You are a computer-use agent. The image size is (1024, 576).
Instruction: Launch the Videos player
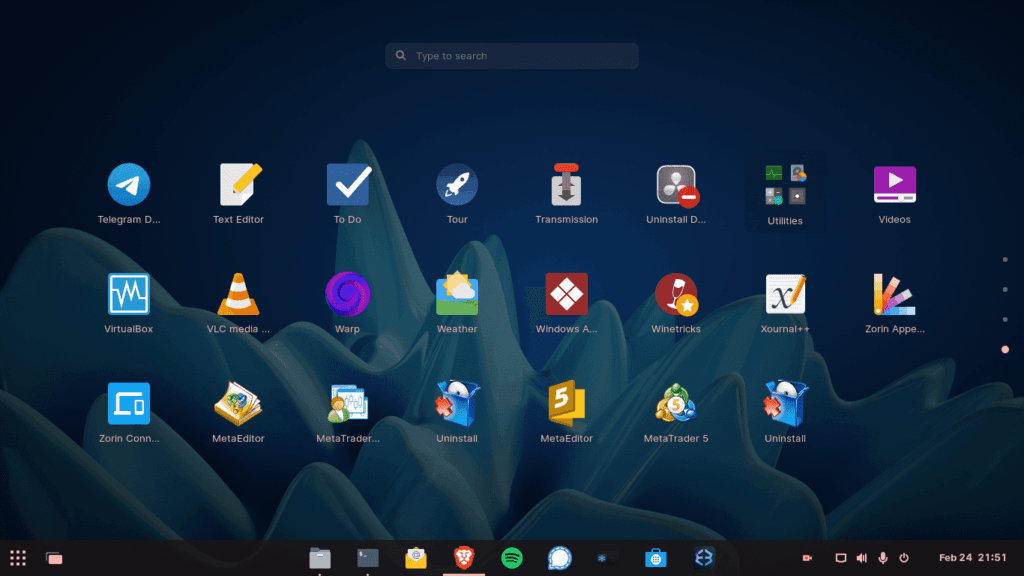[895, 185]
